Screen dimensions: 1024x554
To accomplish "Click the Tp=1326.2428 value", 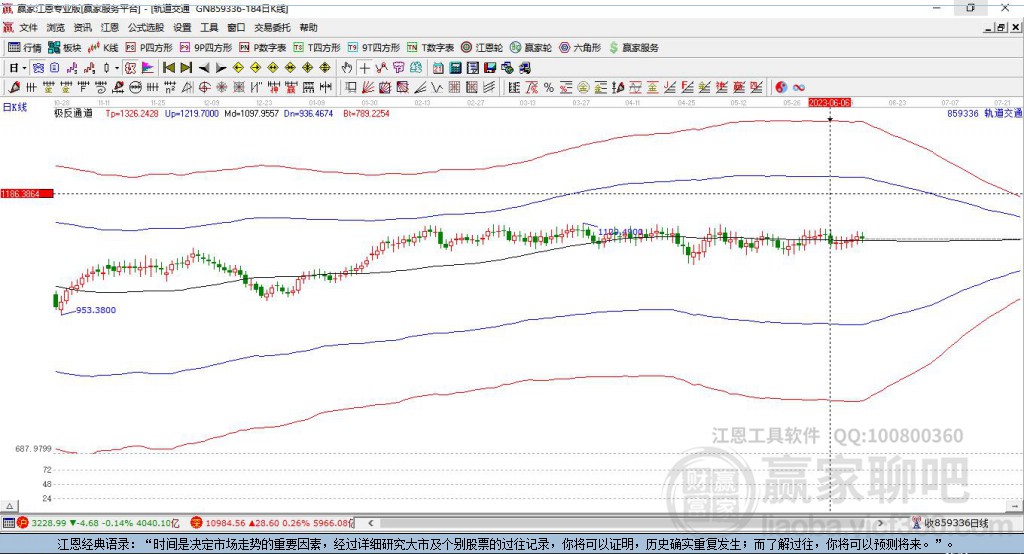I will tap(132, 113).
